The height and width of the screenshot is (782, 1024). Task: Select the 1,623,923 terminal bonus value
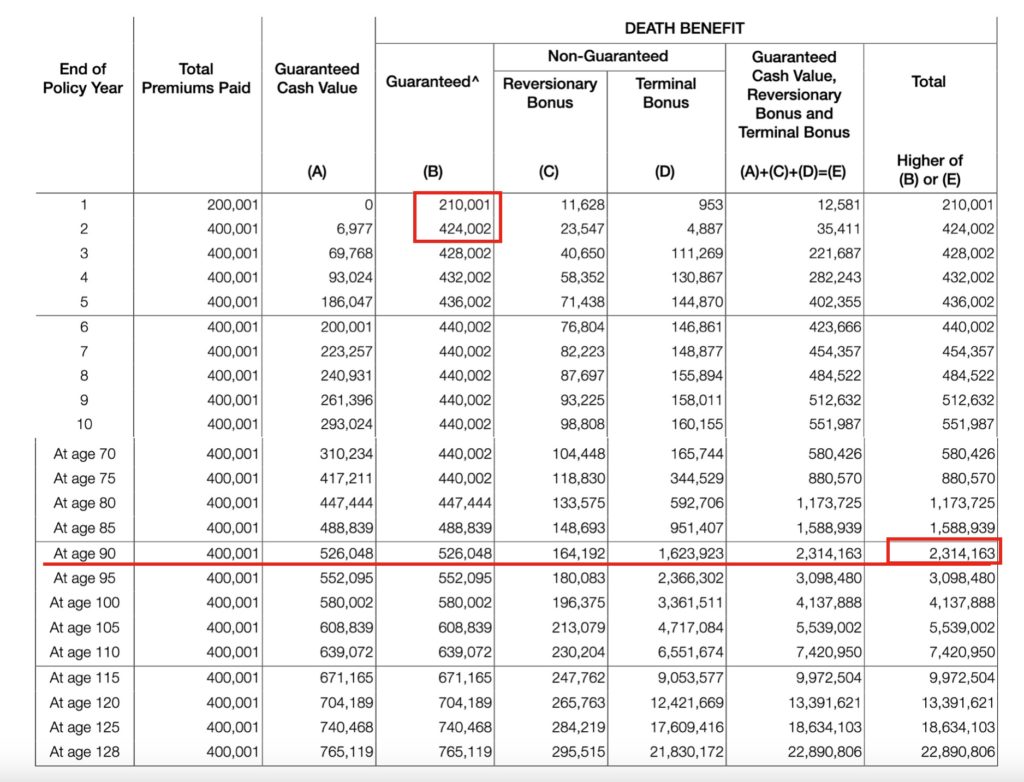[x=686, y=553]
